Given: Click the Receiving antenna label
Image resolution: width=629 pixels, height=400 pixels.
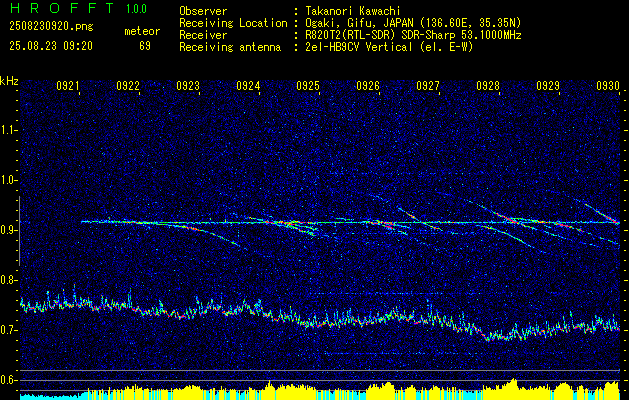Looking at the screenshot, I should pos(230,47).
